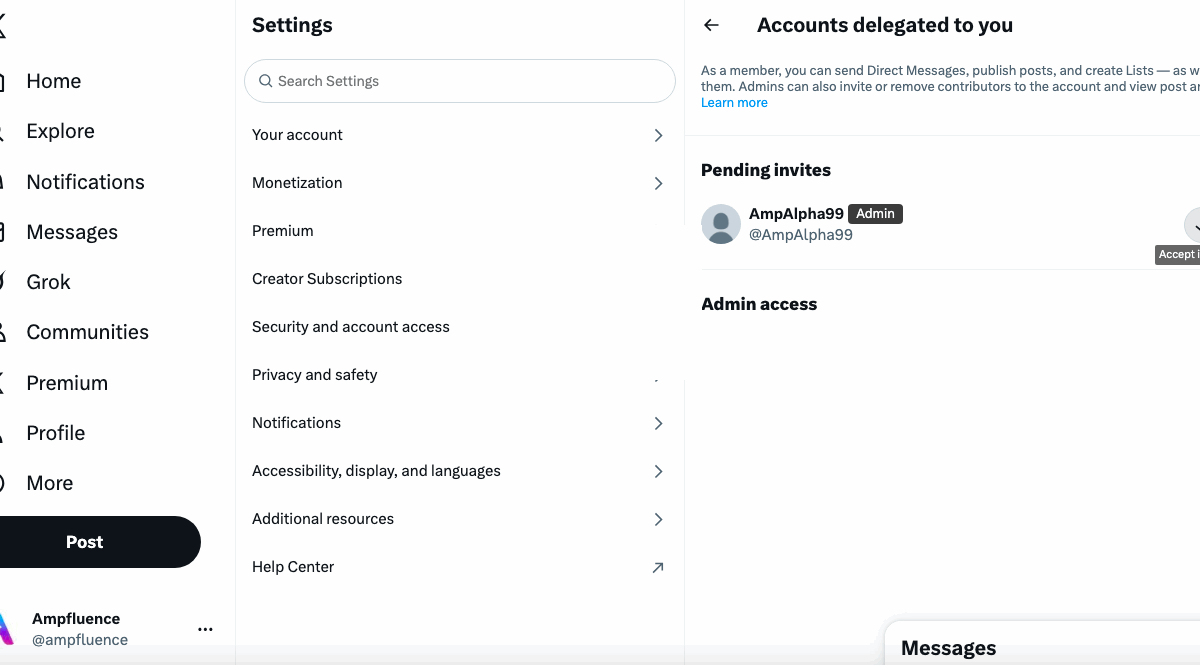
Task: Open Help Center external link arrow
Action: pos(658,567)
